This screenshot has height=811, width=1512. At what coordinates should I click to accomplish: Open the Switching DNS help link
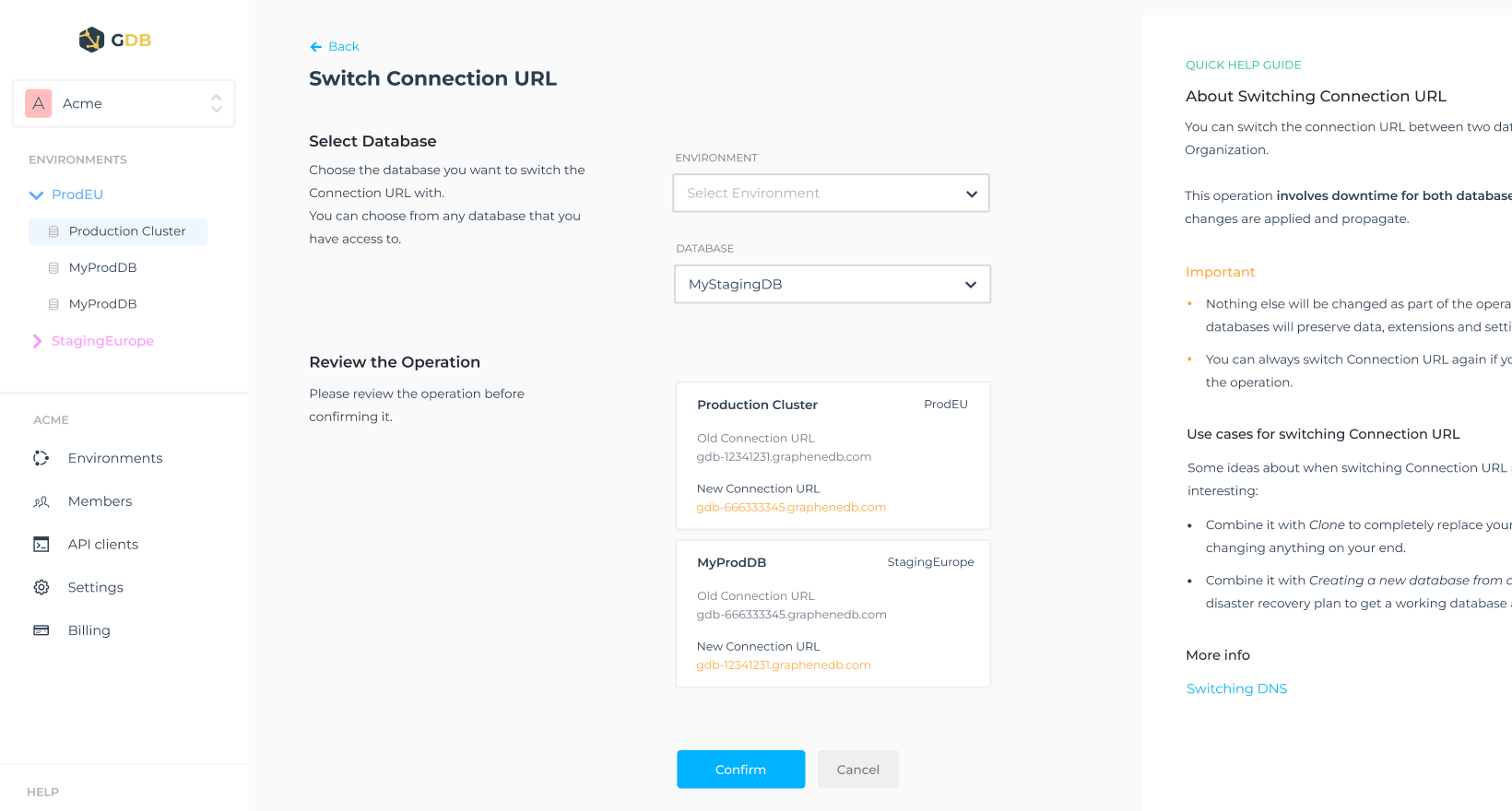[x=1236, y=688]
